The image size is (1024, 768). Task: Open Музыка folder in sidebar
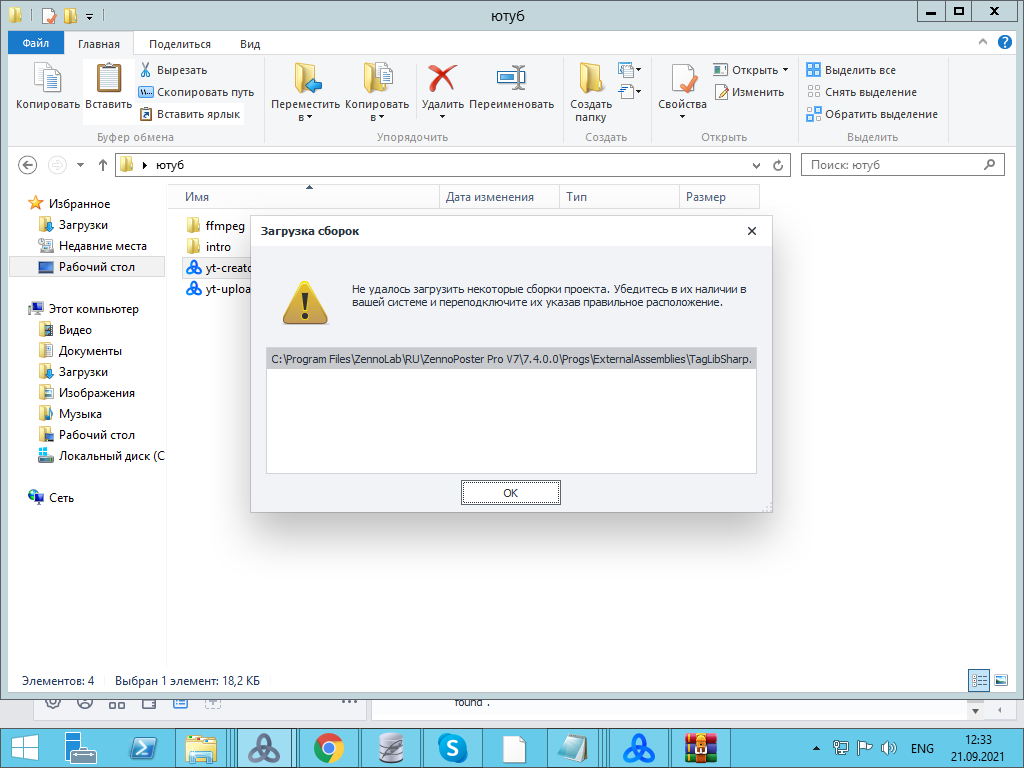pyautogui.click(x=70, y=413)
